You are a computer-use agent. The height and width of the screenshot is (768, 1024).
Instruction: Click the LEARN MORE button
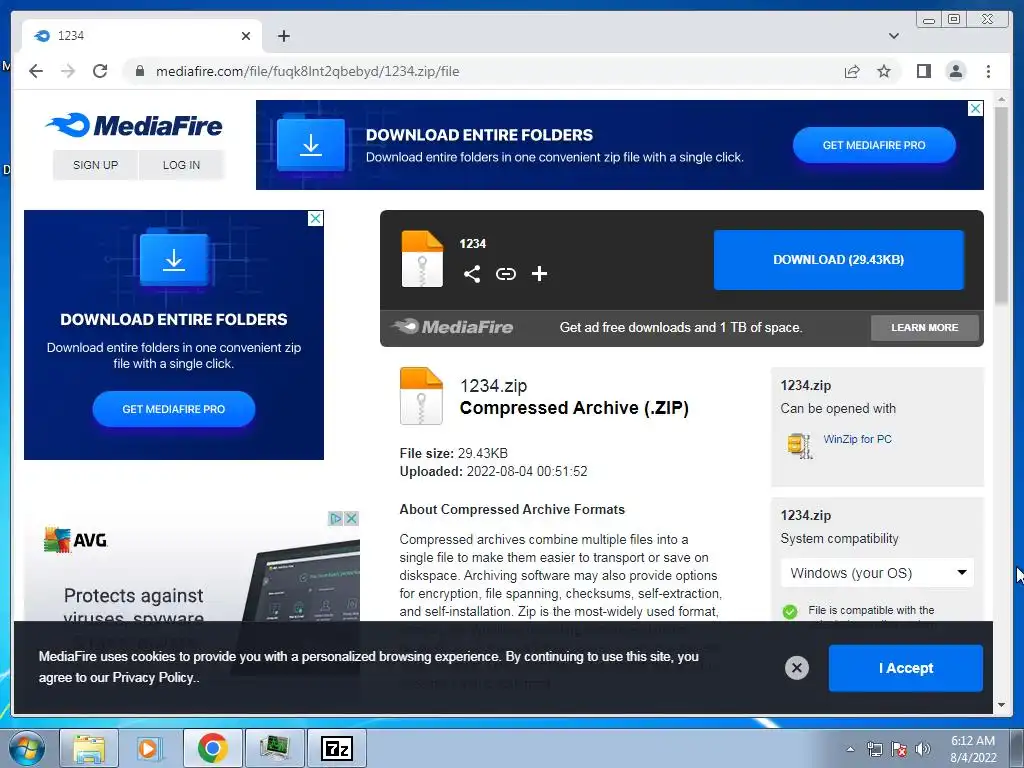(924, 327)
